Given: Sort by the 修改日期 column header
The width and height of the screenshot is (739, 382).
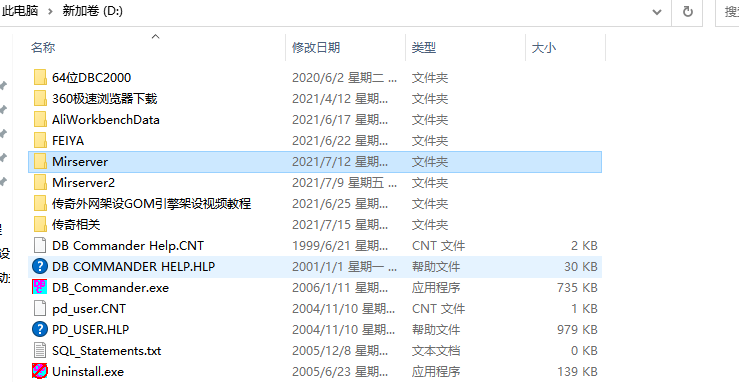Looking at the screenshot, I should pos(316,48).
